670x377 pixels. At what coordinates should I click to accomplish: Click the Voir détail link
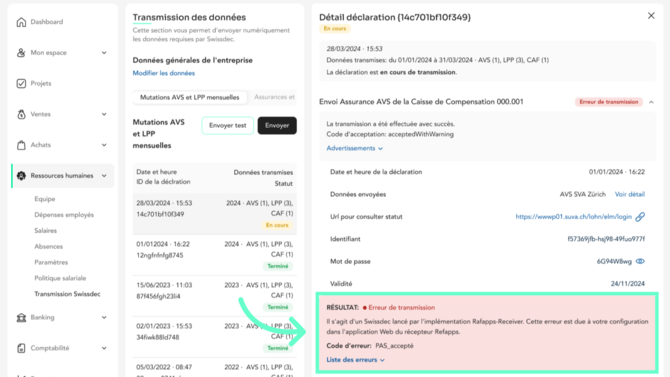(x=630, y=194)
